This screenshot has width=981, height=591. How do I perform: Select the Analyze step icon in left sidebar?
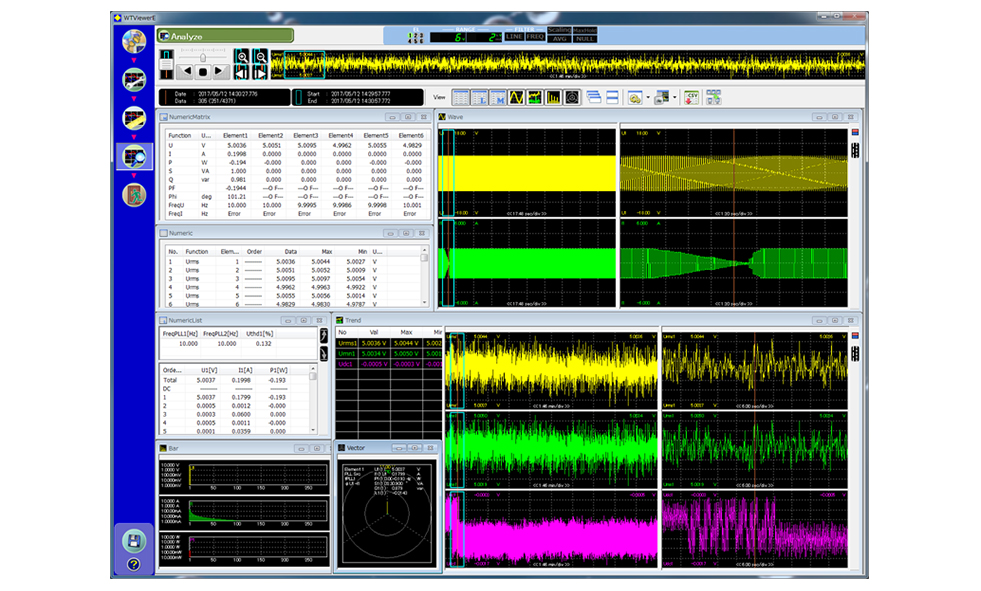[133, 155]
